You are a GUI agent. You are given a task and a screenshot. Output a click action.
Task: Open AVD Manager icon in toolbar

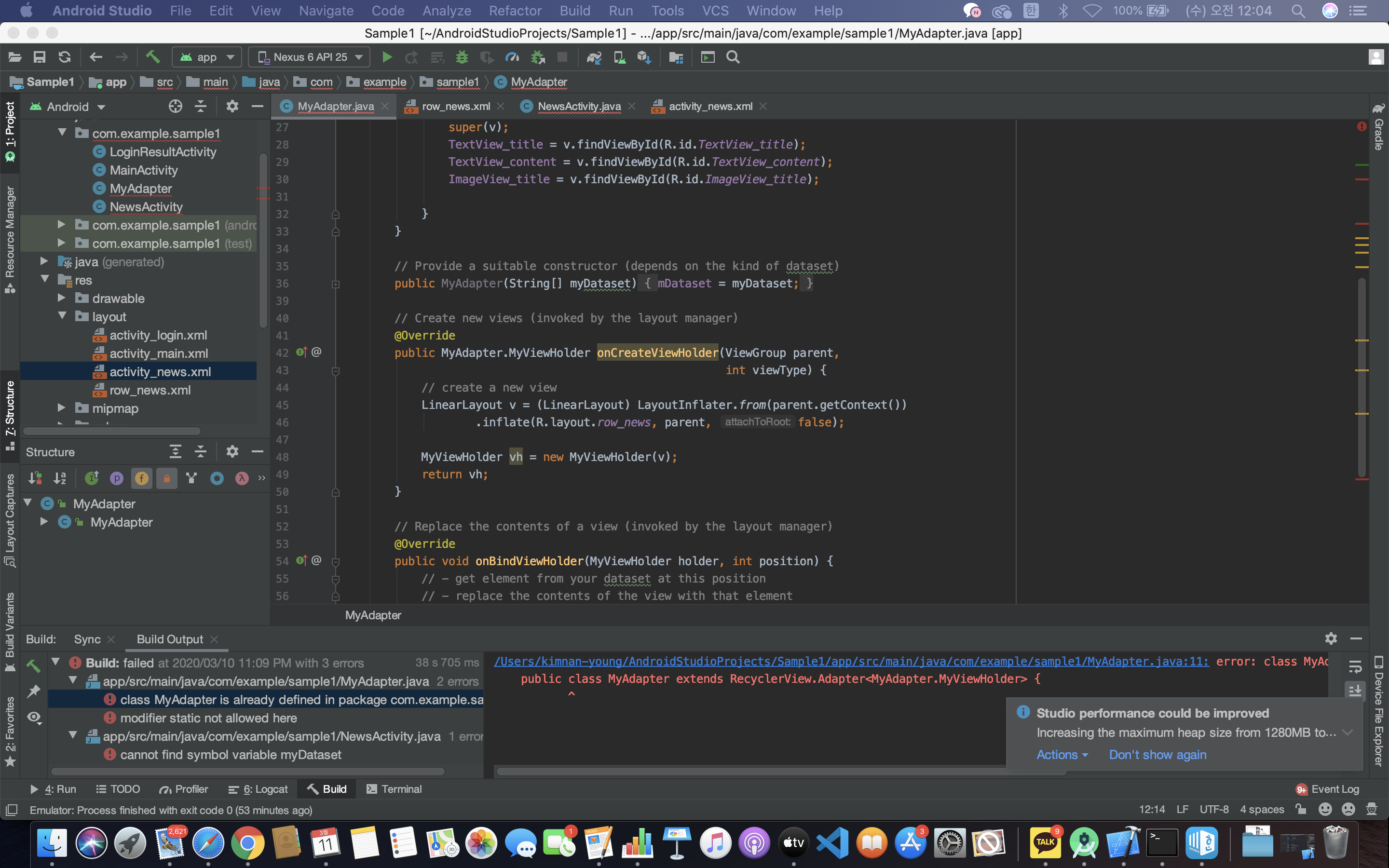[619, 57]
